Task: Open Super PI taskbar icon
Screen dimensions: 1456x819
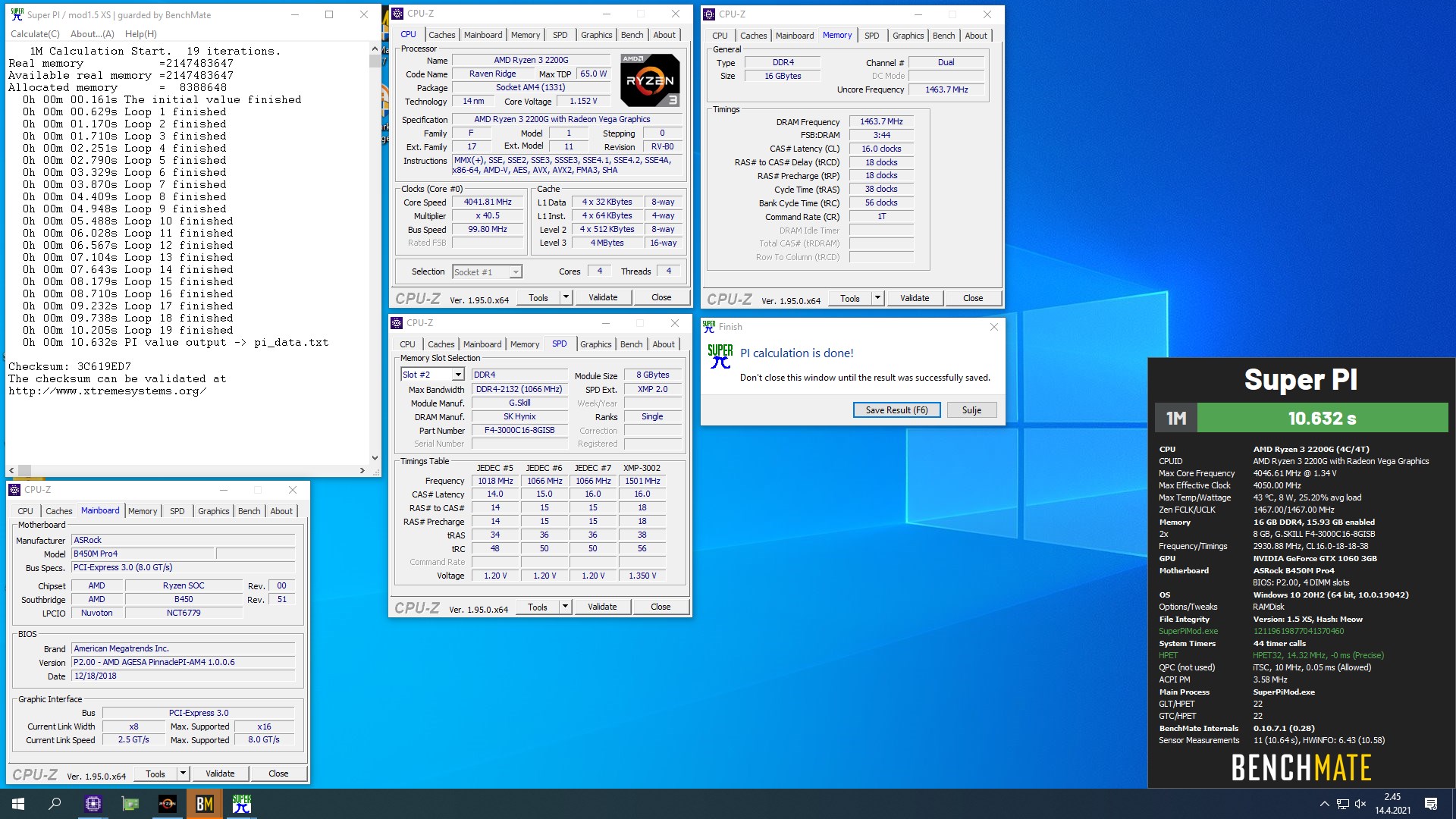Action: pos(242,804)
